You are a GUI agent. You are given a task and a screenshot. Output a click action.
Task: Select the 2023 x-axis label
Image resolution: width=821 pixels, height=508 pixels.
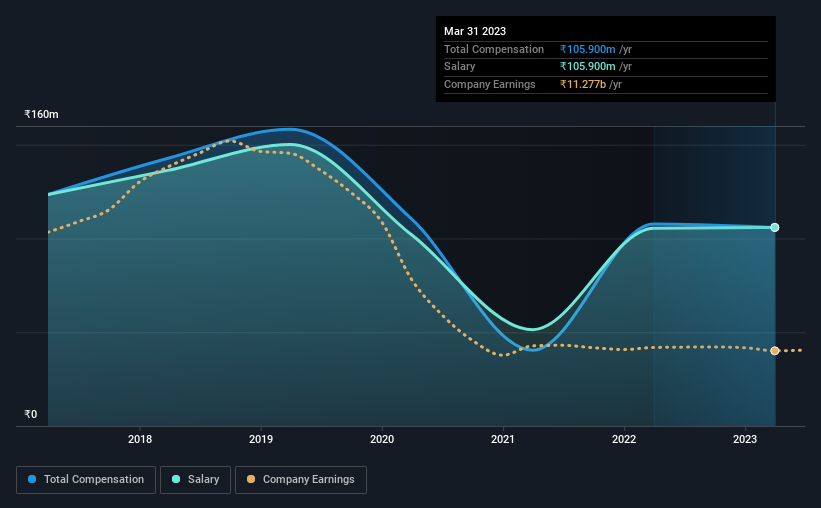(x=745, y=439)
